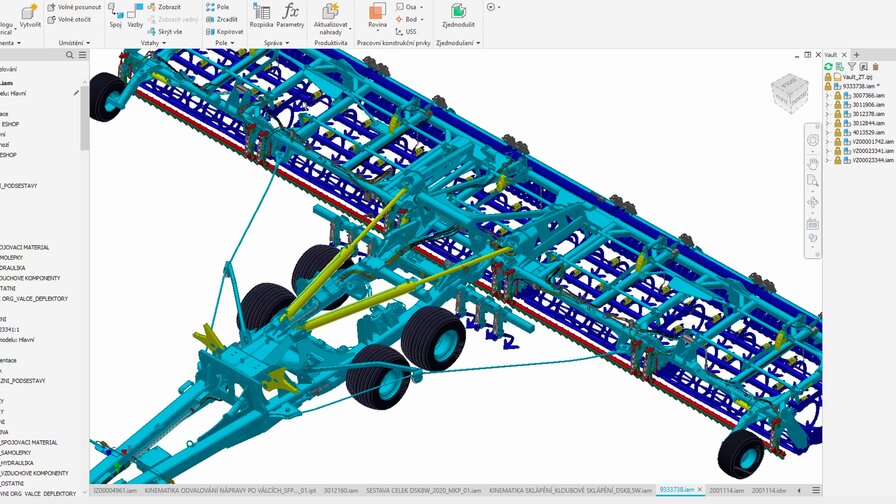Image resolution: width=896 pixels, height=504 pixels.
Task: Click the Zrcadlit mirror button
Action: click(222, 19)
